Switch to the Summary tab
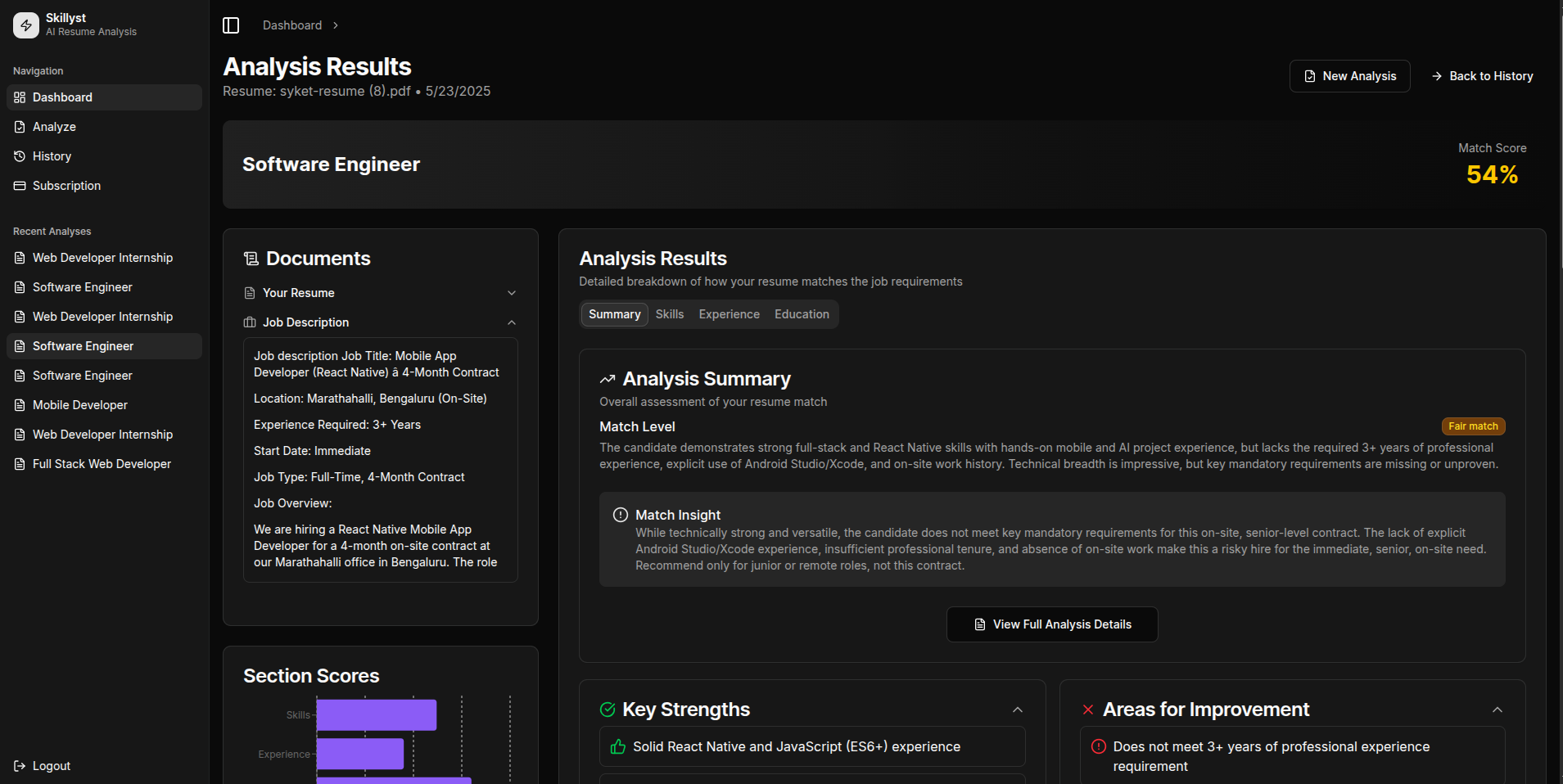The height and width of the screenshot is (784, 1563). [615, 314]
